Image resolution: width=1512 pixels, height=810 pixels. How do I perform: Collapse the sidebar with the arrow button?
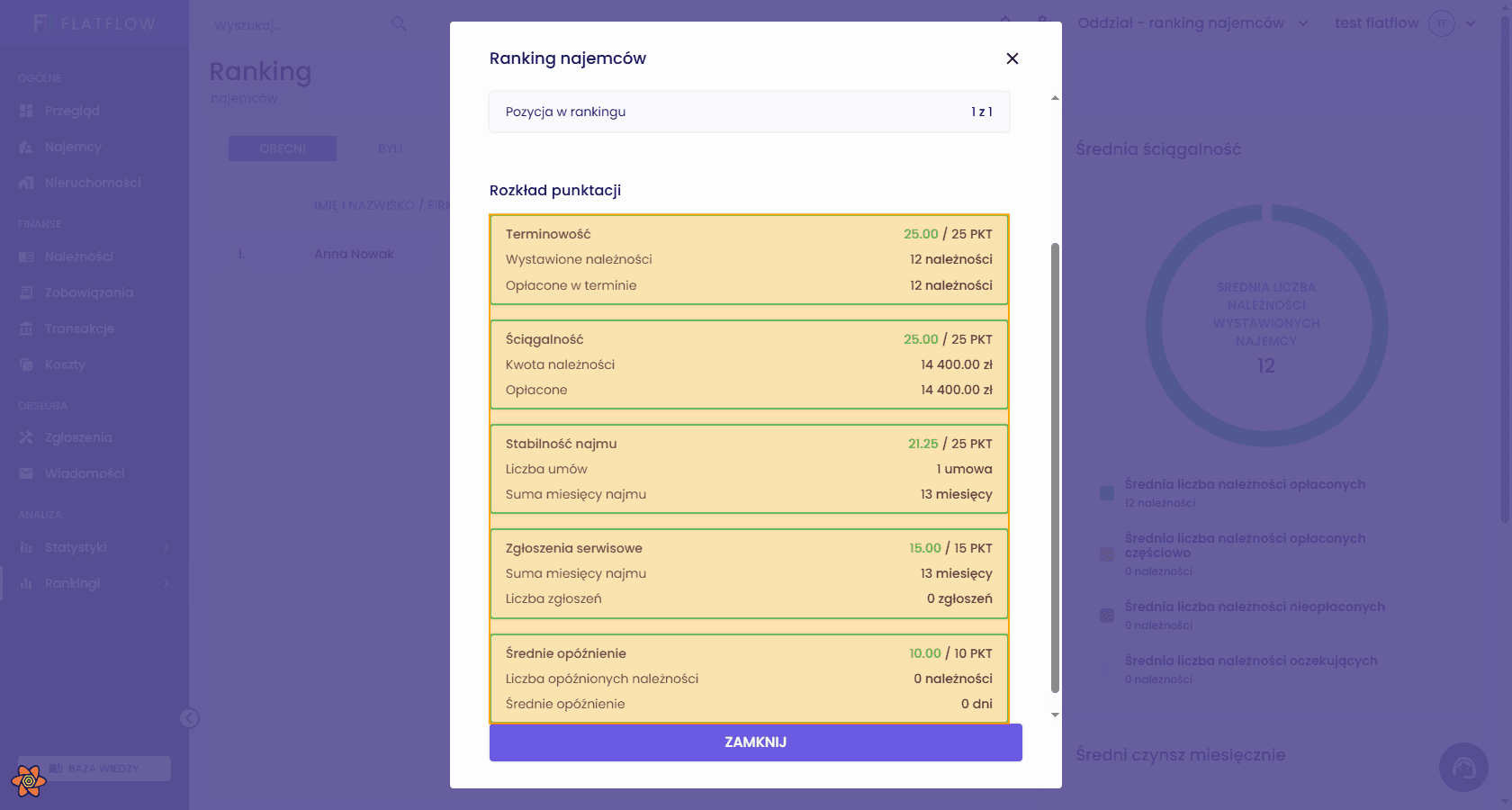click(189, 718)
